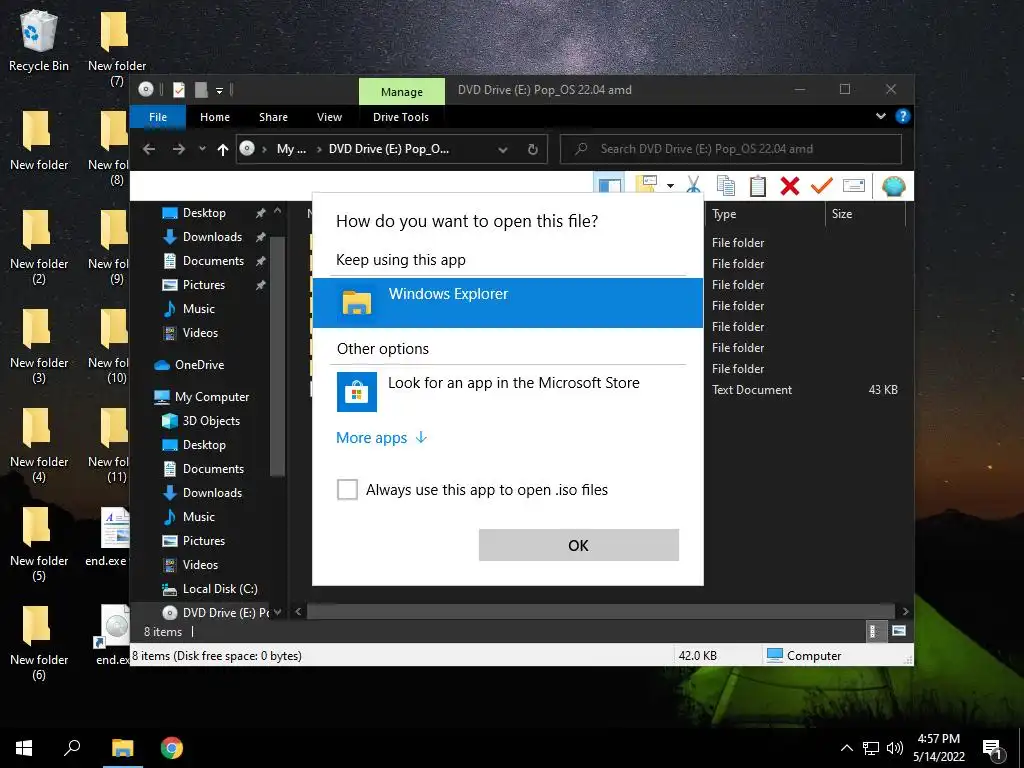Click the Copy toolbar icon

click(x=726, y=186)
